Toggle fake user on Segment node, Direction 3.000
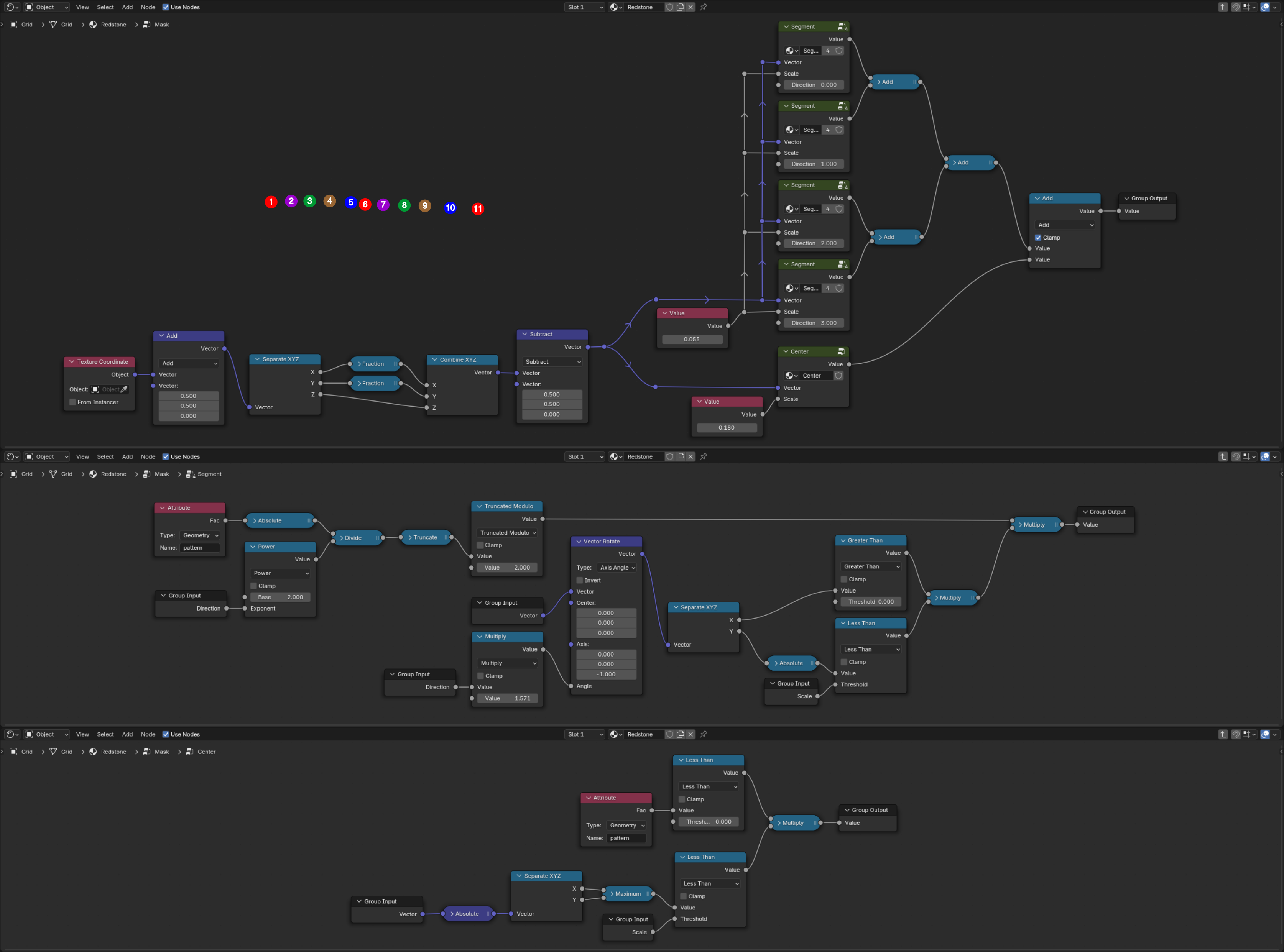Screen dimensions: 1284x952 (x=839, y=288)
